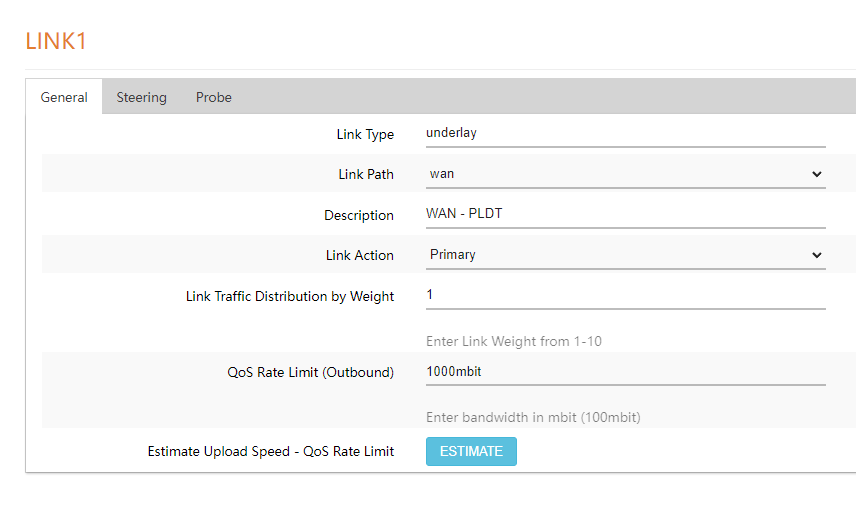The width and height of the screenshot is (856, 509).
Task: Select the QoS Rate Limit field showing 1000mbit
Action: click(x=625, y=371)
